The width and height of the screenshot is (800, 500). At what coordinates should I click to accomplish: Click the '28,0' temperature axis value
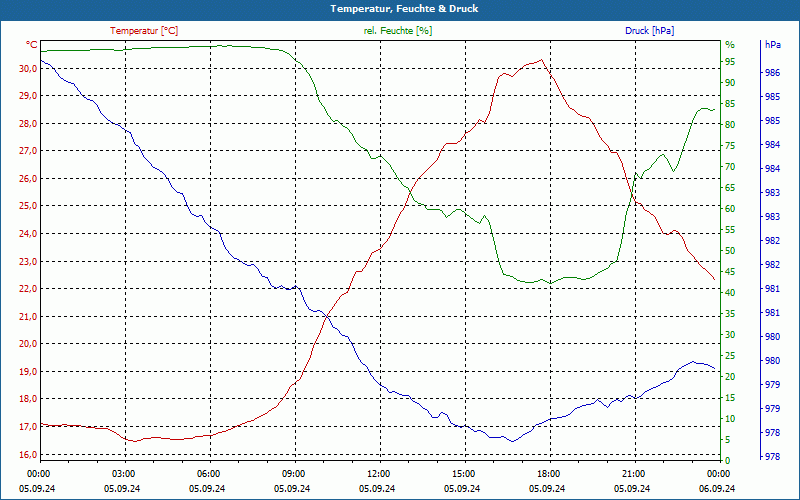pyautogui.click(x=29, y=124)
